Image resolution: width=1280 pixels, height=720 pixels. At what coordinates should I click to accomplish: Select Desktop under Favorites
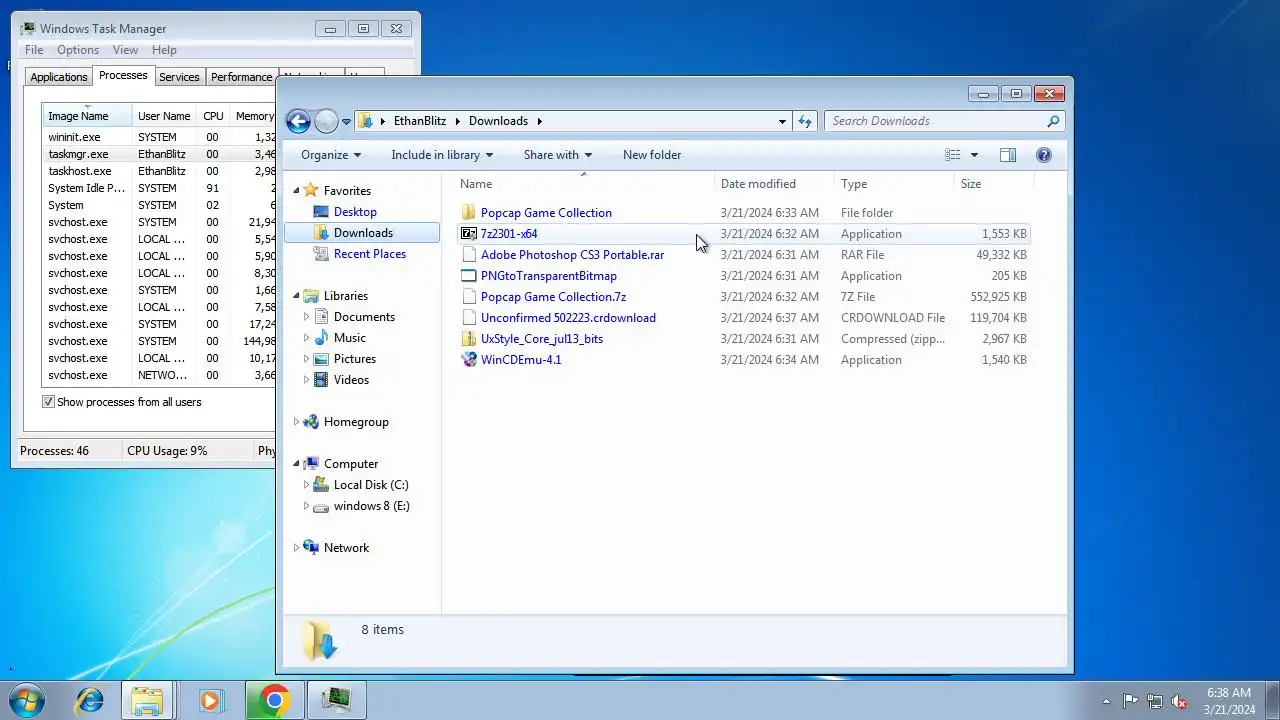355,212
